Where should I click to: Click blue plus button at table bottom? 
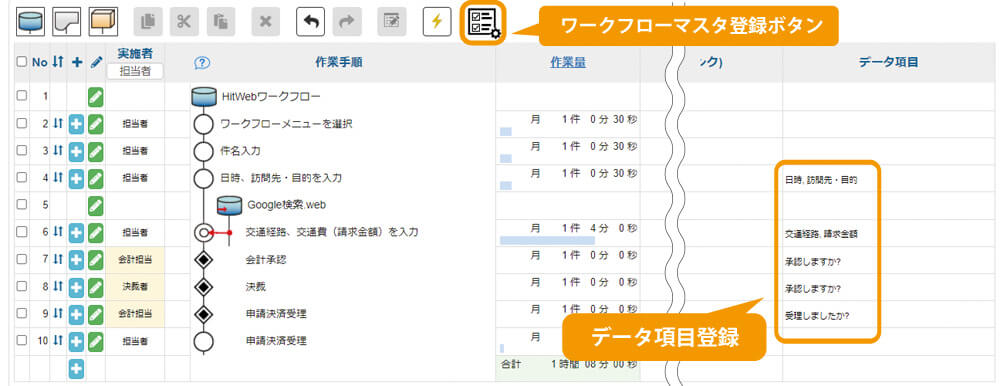click(x=77, y=369)
